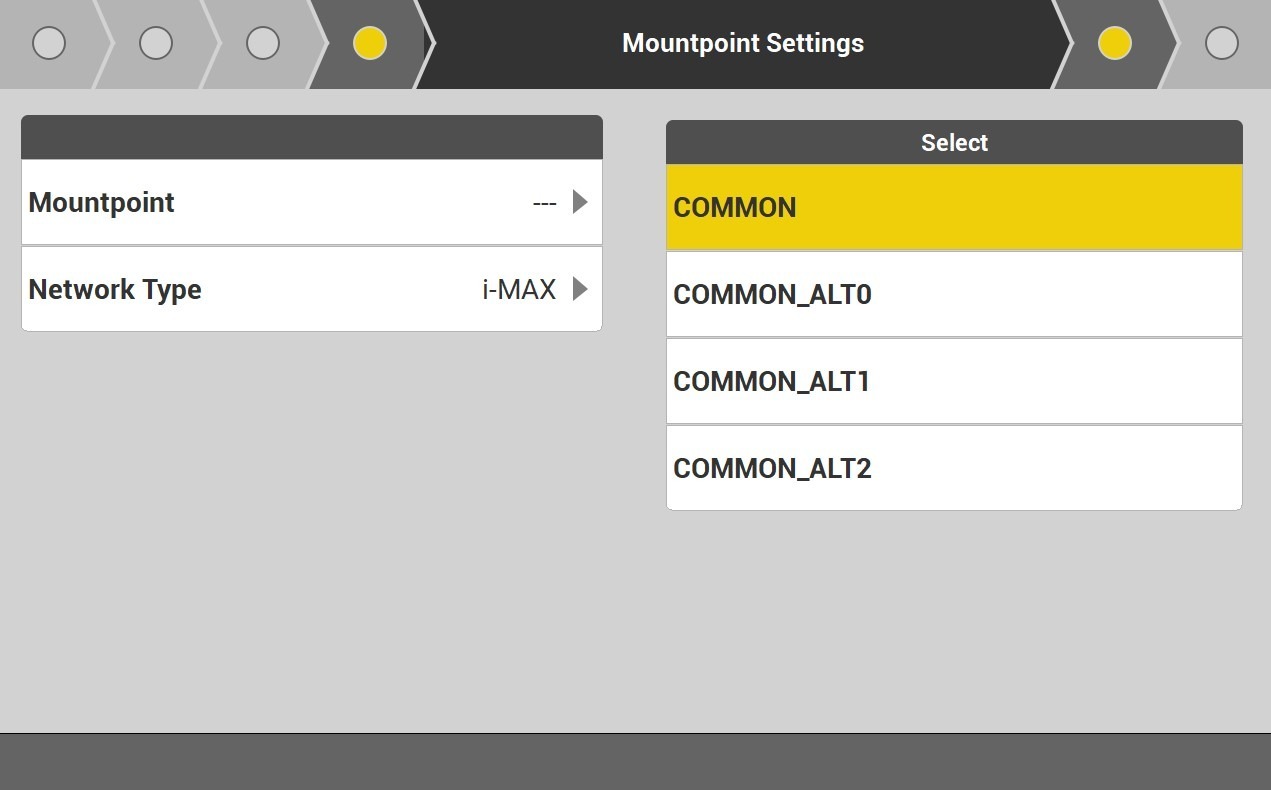Screen dimensions: 1271x790
Task: Go to the second wizard step circle
Action: coord(156,43)
